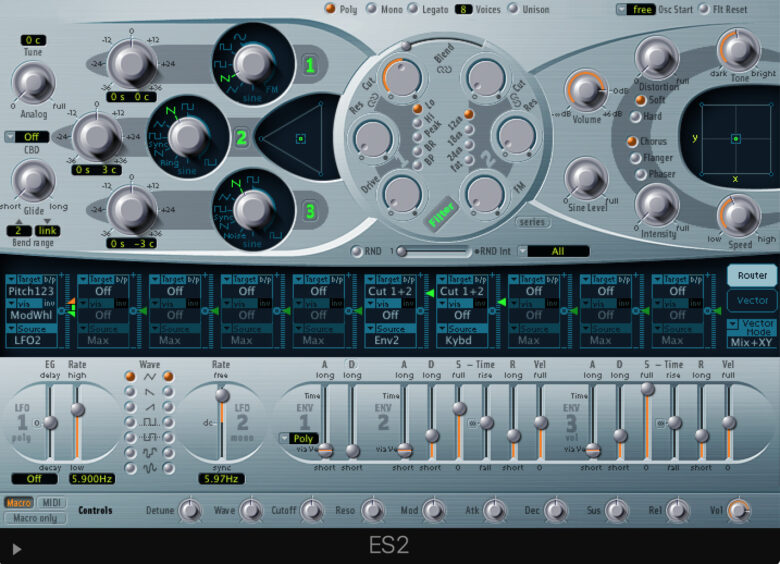Click the Sine Level knob

pyautogui.click(x=586, y=179)
